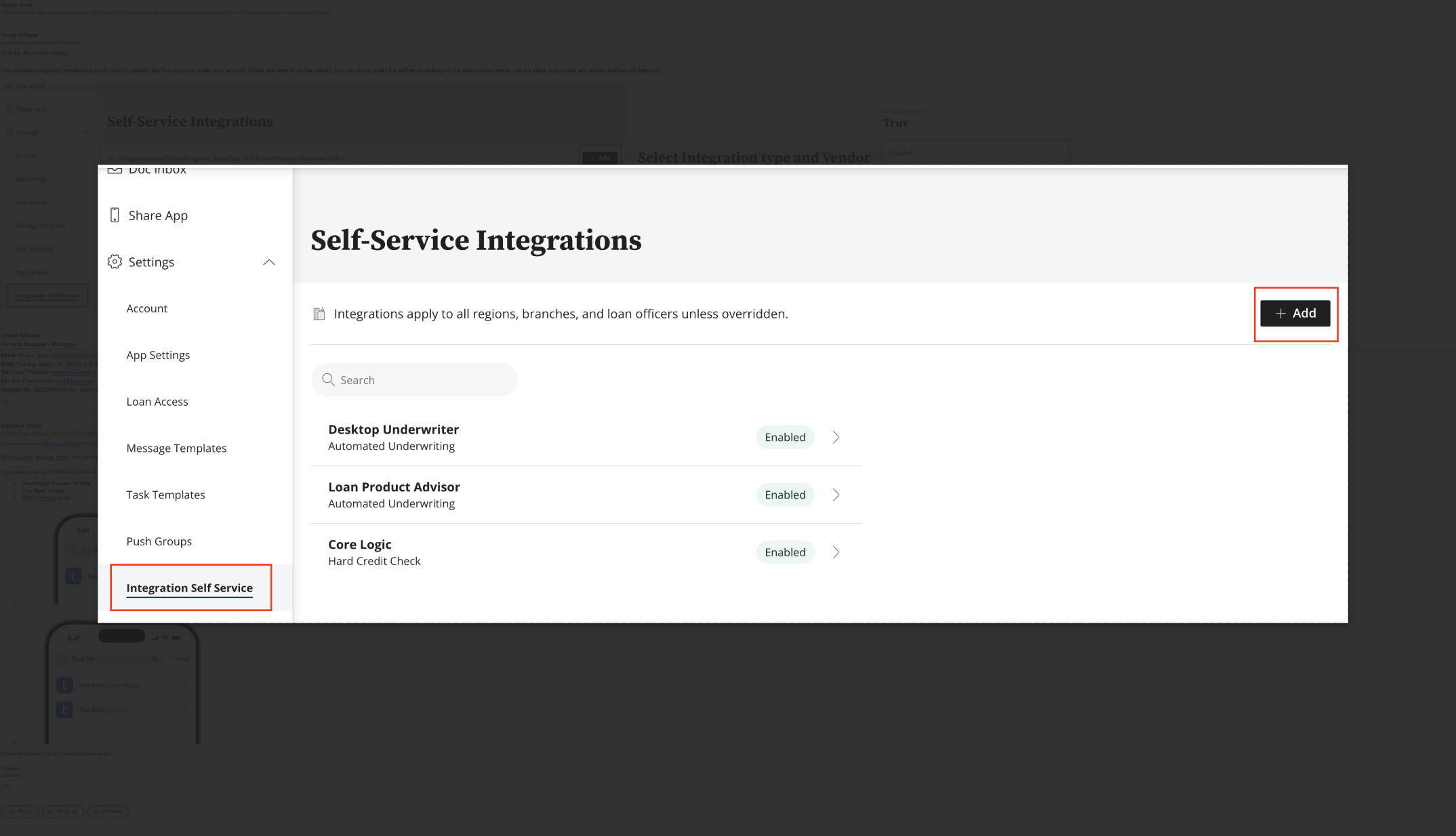Viewport: 1456px width, 836px height.
Task: Click the background Select Integration type heading
Action: point(754,157)
